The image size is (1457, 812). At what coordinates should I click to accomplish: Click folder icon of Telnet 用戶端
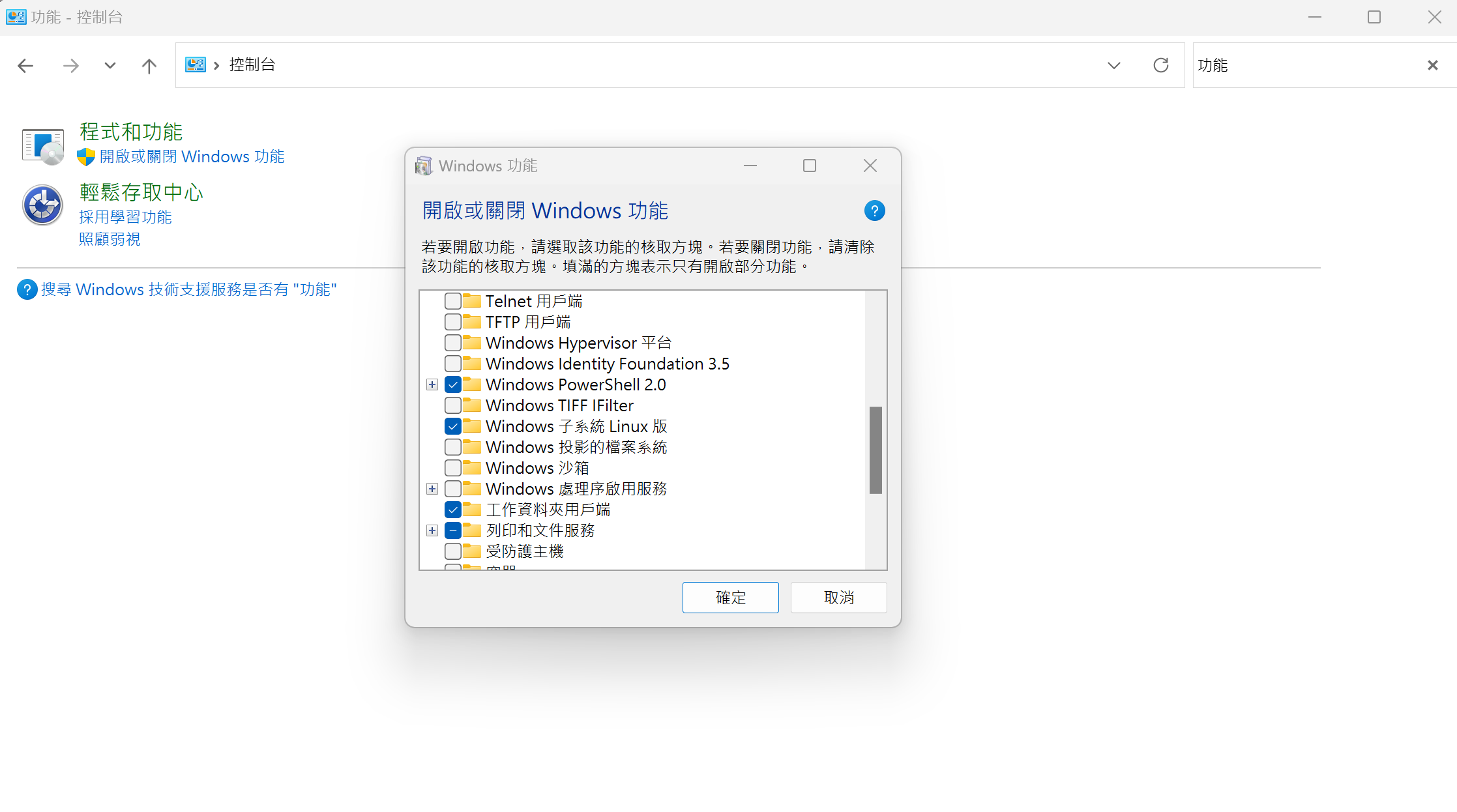coord(472,301)
